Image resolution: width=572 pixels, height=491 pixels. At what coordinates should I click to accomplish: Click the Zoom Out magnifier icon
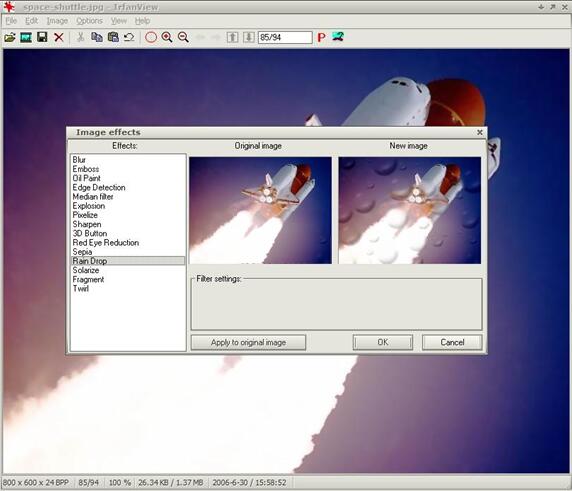[183, 37]
